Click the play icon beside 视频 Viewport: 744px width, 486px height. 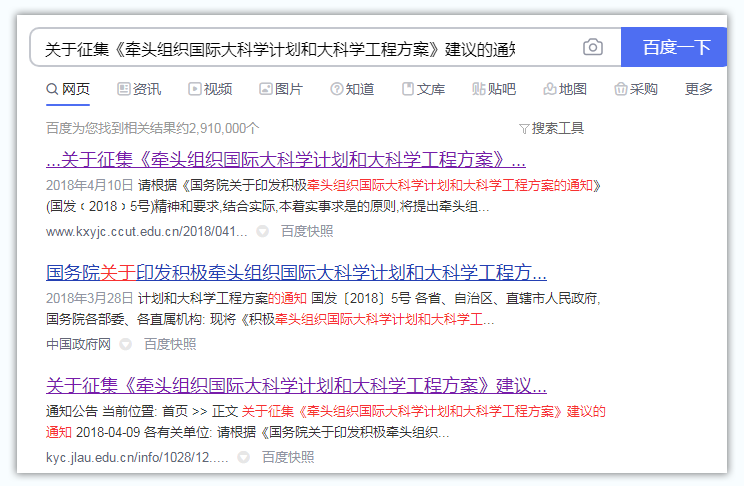click(195, 89)
